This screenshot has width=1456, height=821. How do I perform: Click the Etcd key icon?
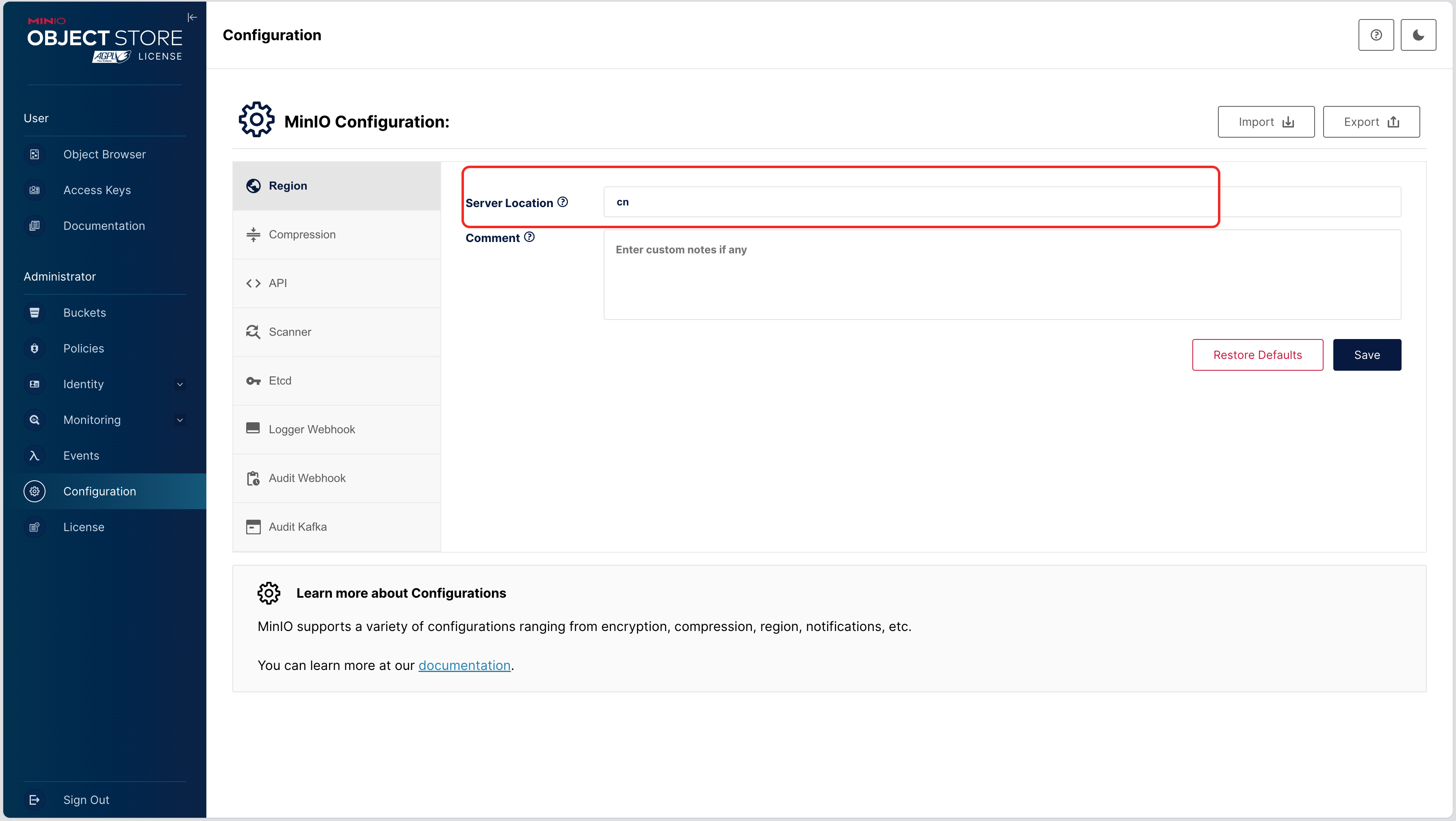[253, 381]
